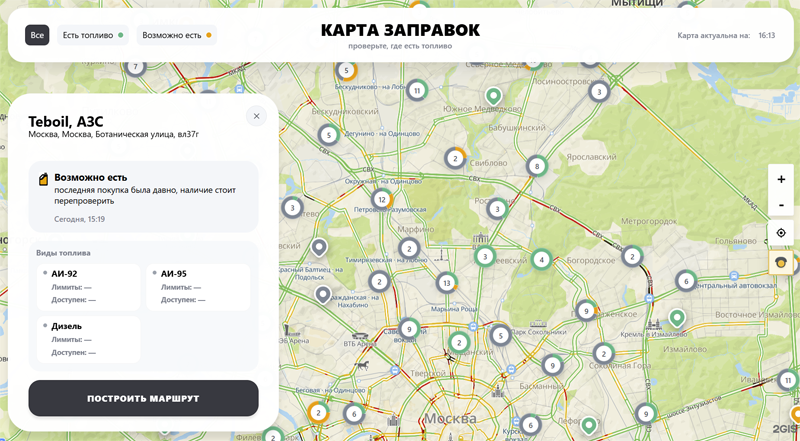Select green pin near Кремль в Измайлово

[x=677, y=318]
